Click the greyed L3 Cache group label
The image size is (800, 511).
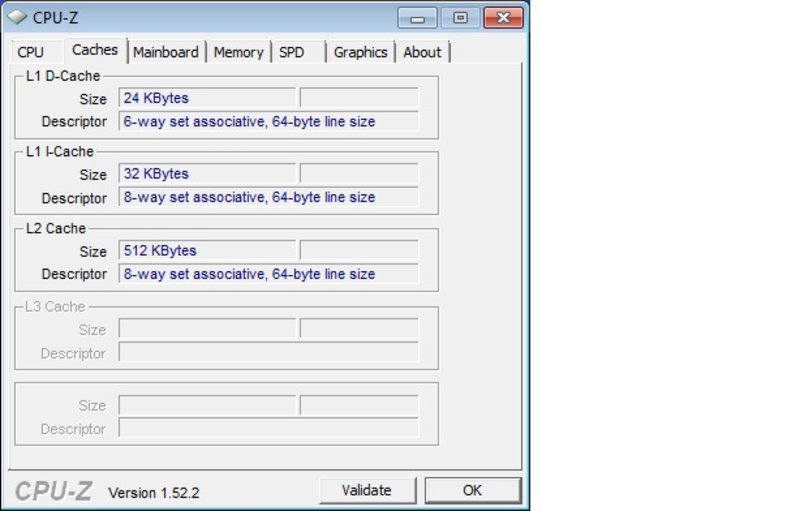[x=55, y=306]
